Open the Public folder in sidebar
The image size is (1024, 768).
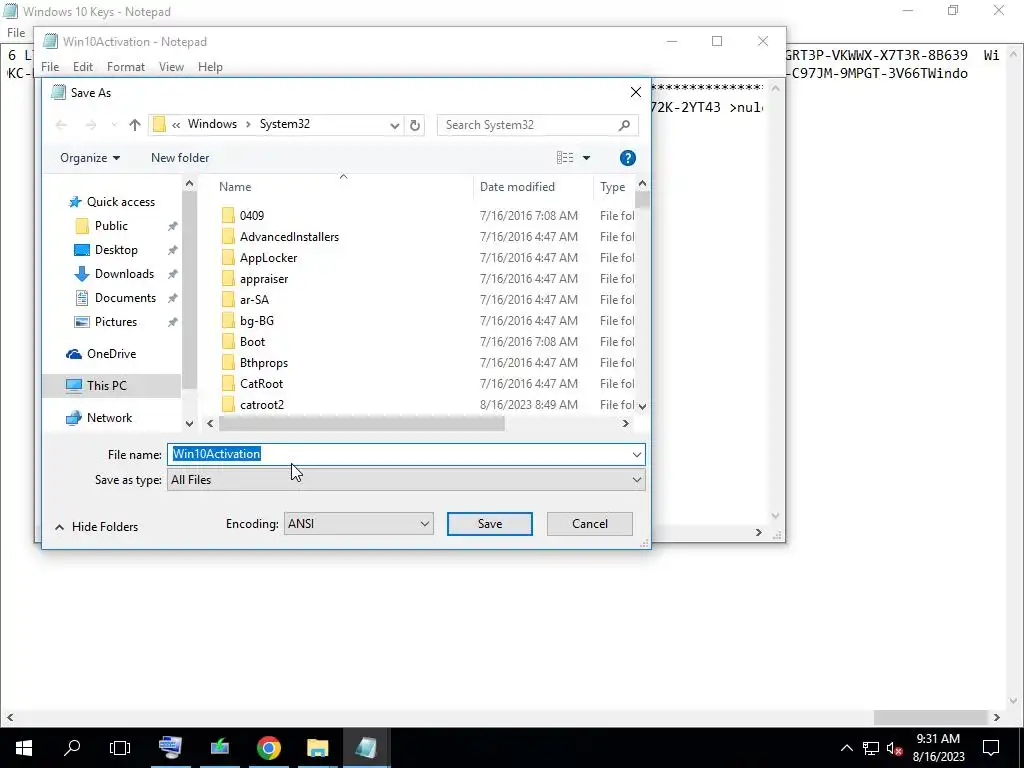[111, 226]
